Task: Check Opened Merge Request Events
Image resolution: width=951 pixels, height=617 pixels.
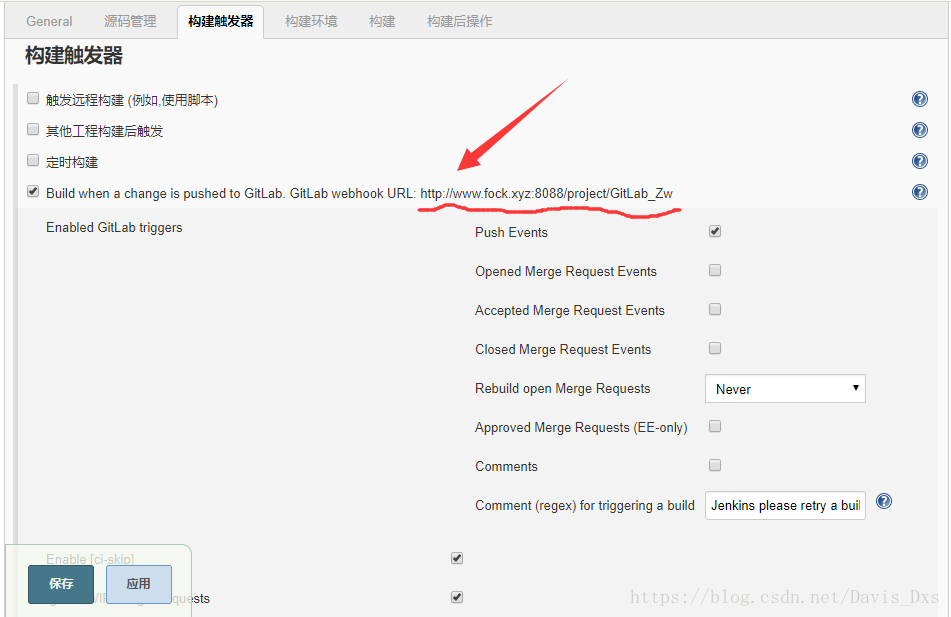Action: point(715,270)
